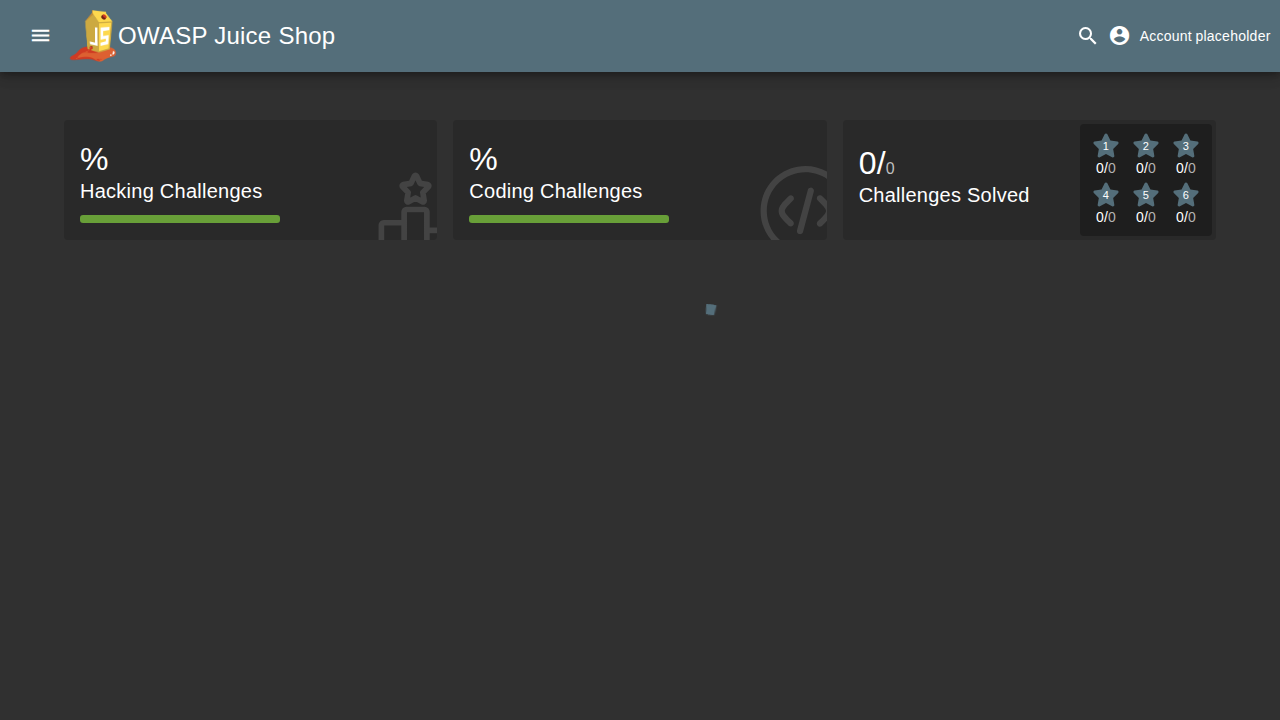Select the difficulty 3 star

[1186, 147]
